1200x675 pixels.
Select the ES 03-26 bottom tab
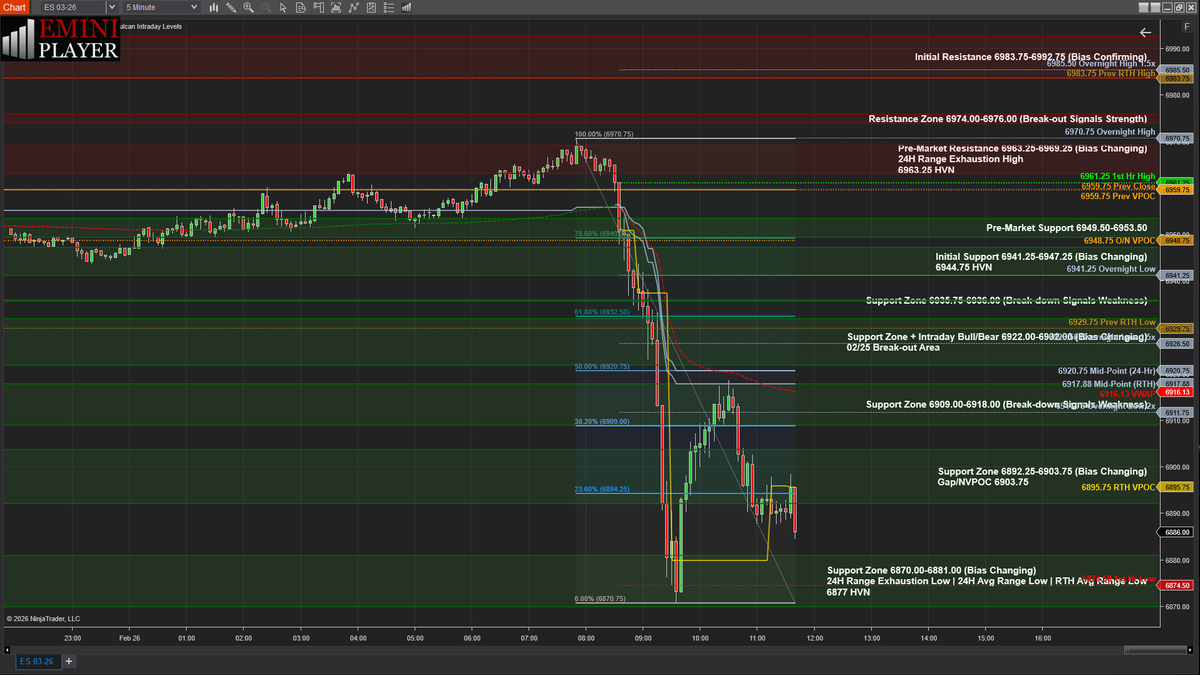tap(37, 661)
